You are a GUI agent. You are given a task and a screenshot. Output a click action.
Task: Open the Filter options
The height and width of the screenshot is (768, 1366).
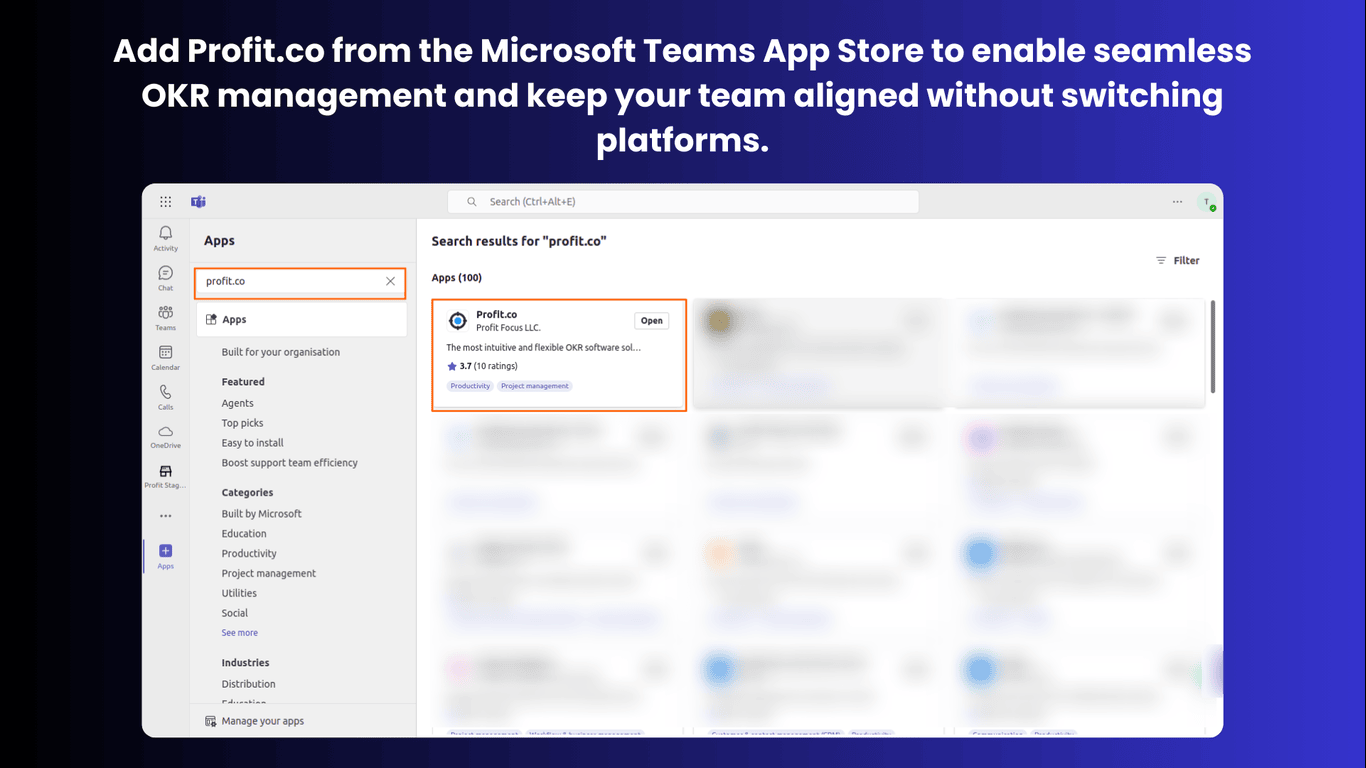[x=1178, y=260]
